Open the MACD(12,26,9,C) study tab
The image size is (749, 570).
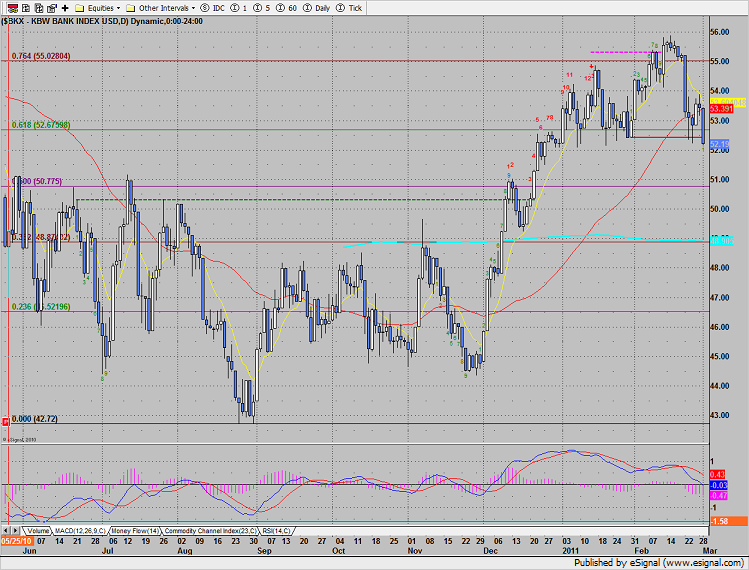[x=80, y=531]
